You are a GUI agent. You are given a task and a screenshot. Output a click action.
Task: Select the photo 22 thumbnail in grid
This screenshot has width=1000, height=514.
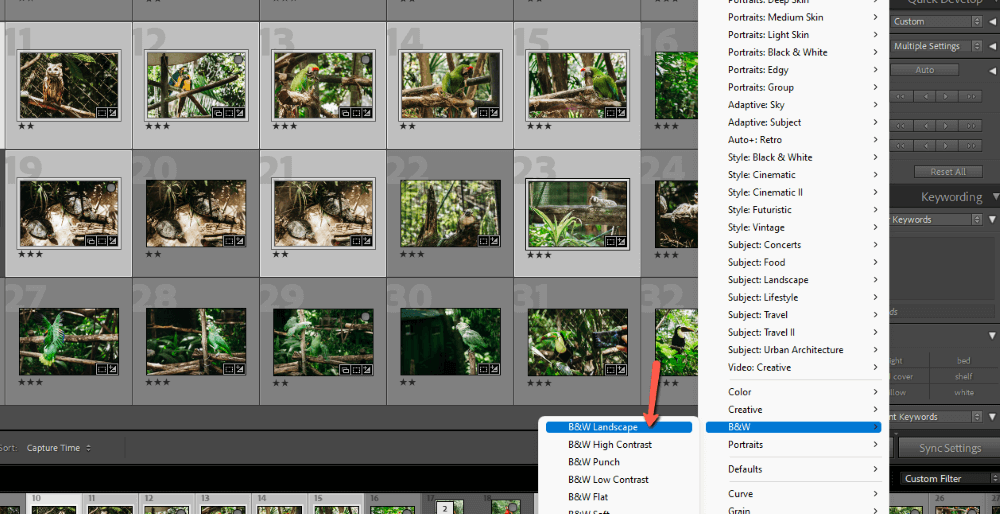[x=451, y=214]
